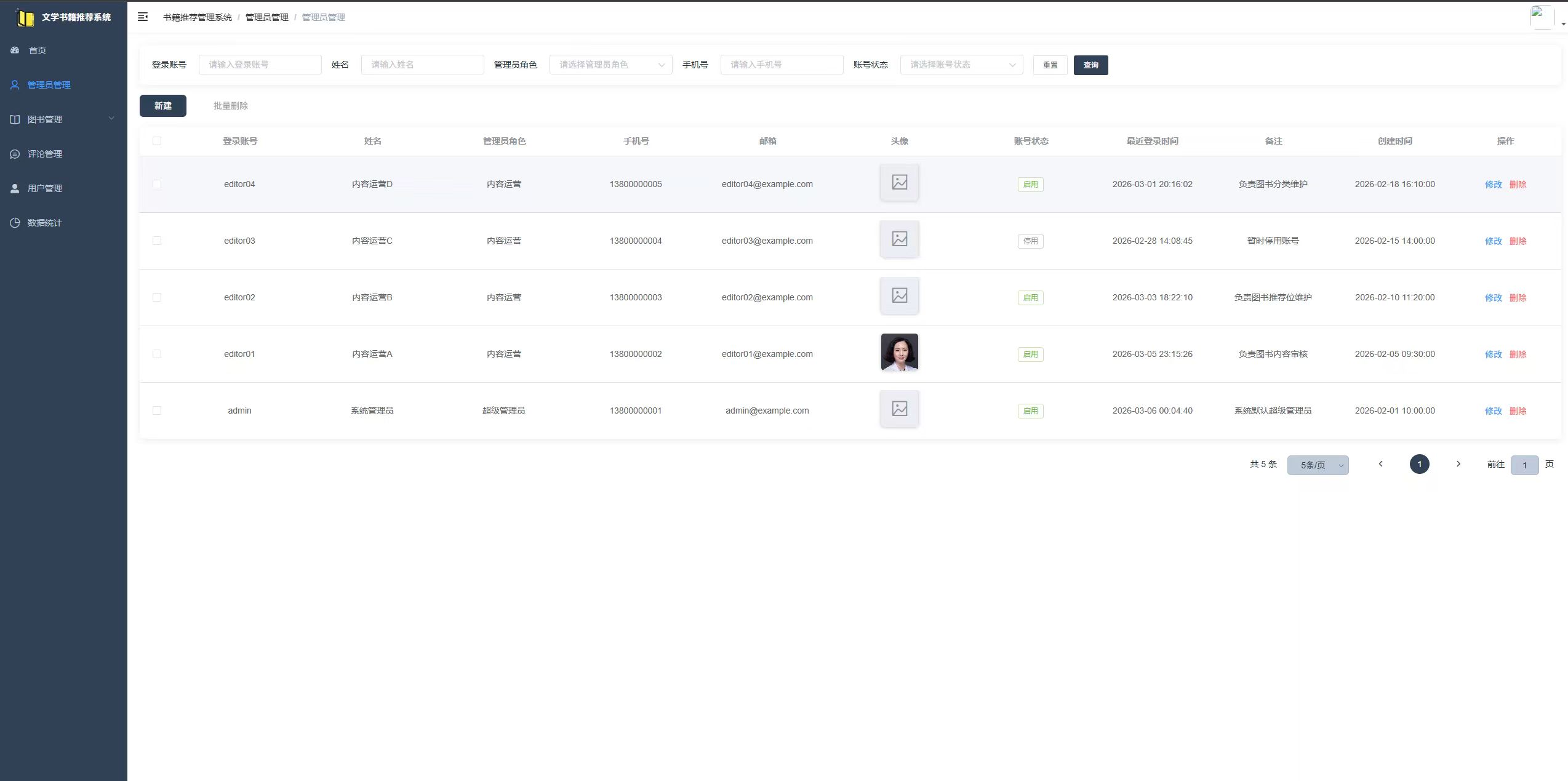1568x781 pixels.
Task: Check the row checkbox for editor04
Action: [x=157, y=184]
